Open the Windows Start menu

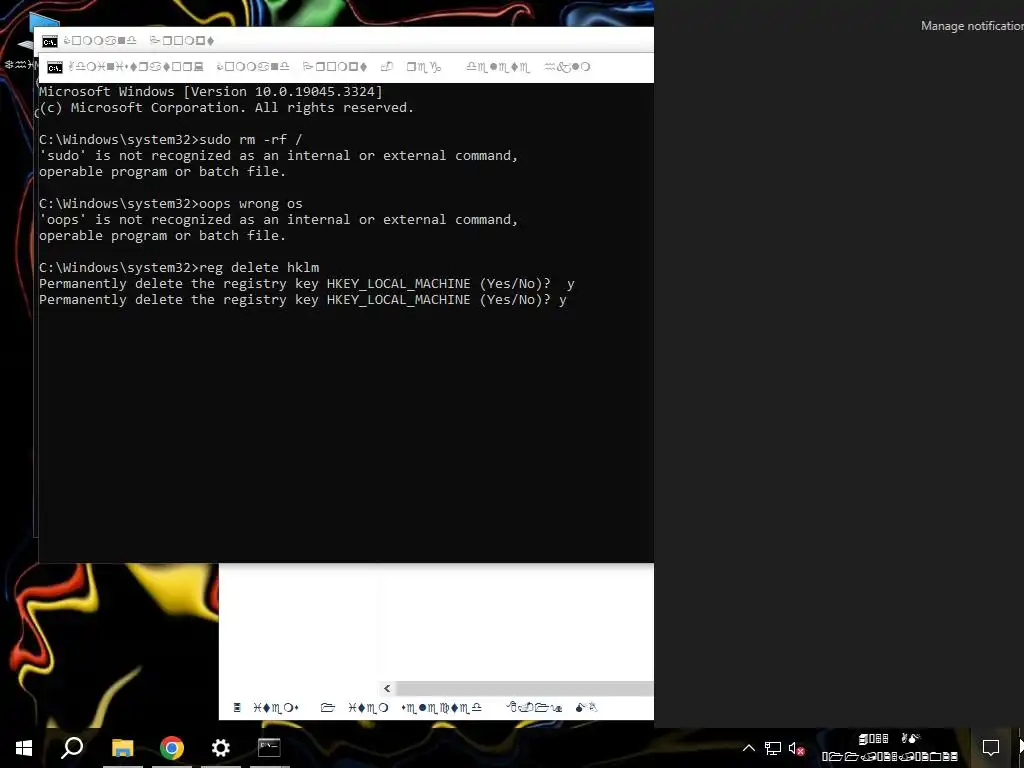(x=24, y=748)
